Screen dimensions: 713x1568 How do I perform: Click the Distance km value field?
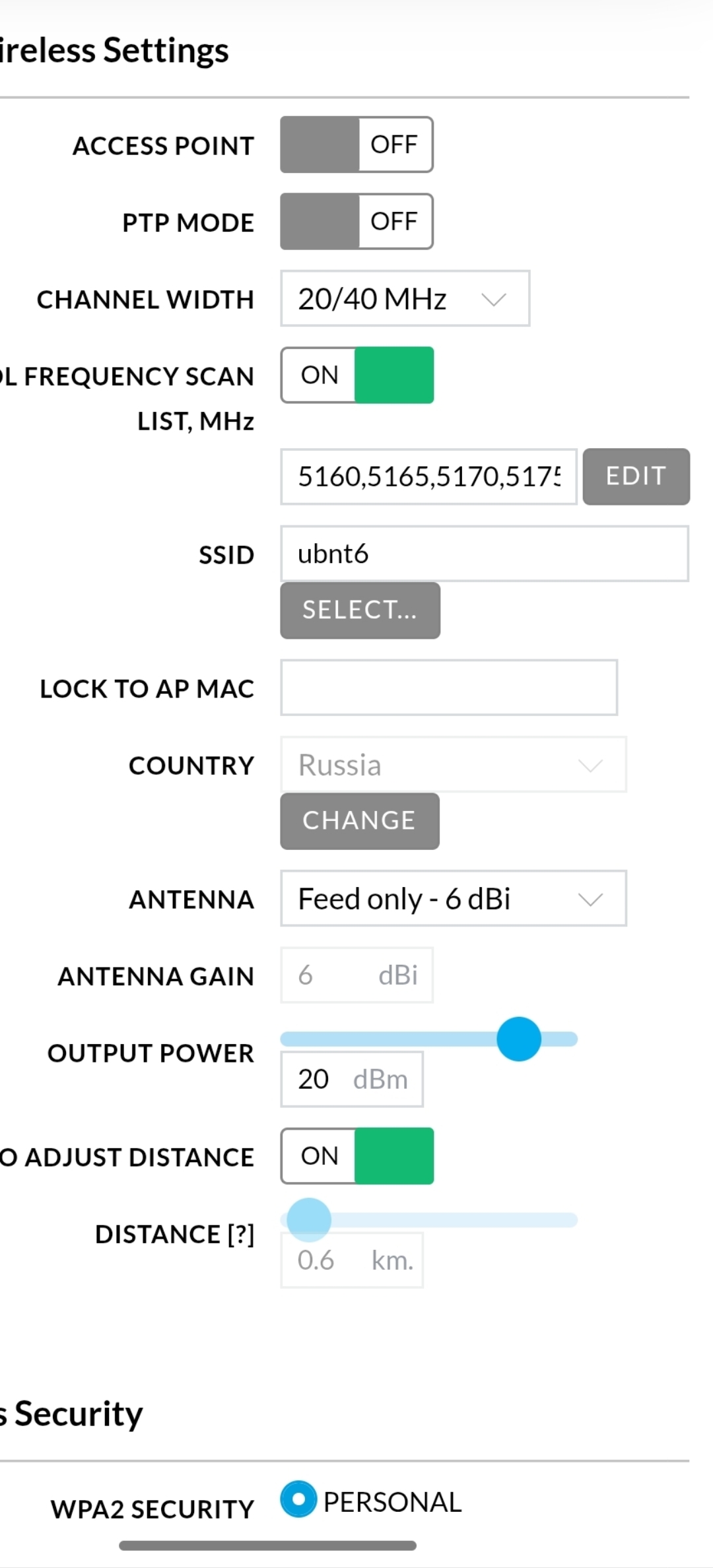pyautogui.click(x=351, y=1260)
